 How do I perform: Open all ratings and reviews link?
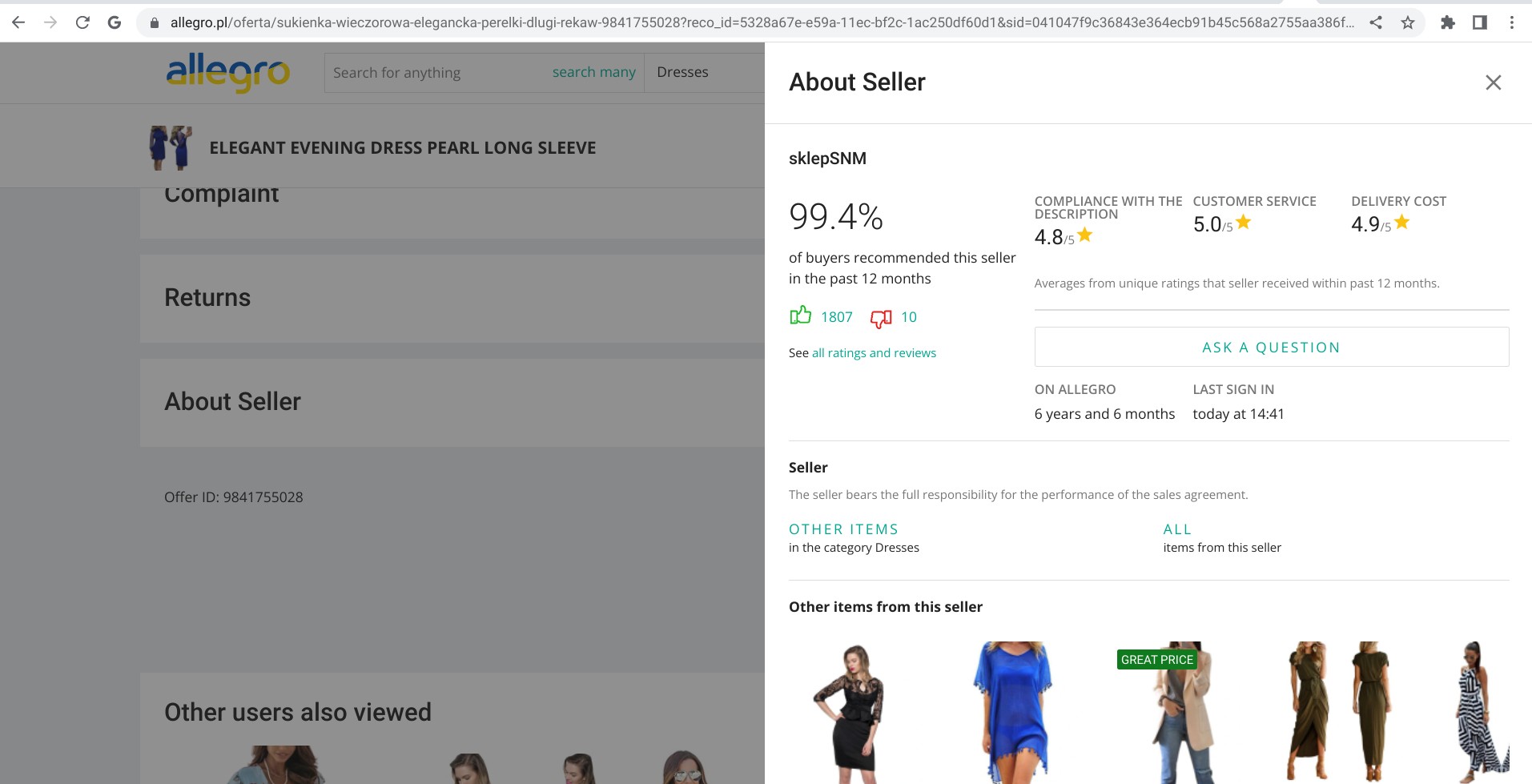coord(874,353)
